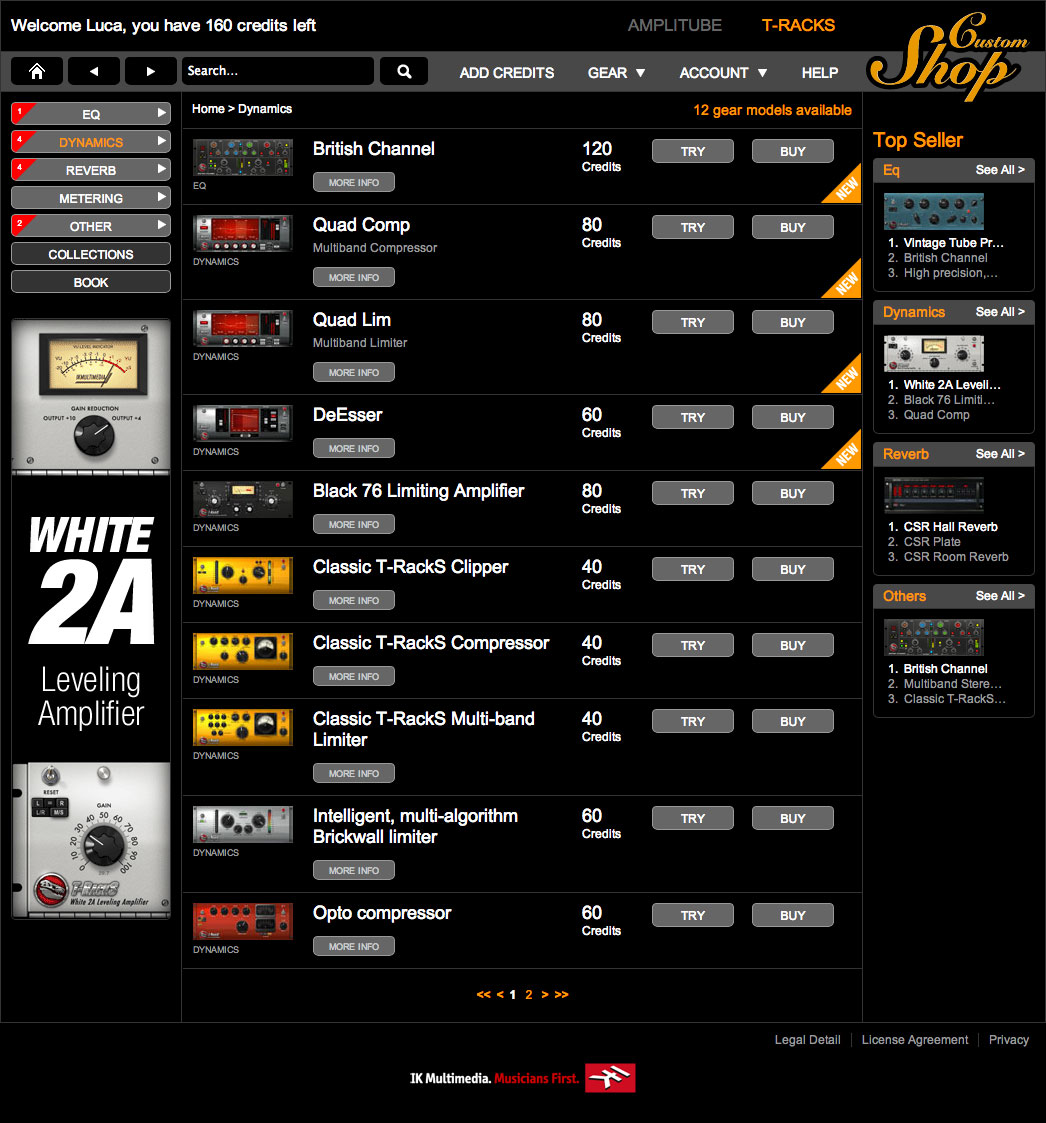Screen dimensions: 1046x1123
Task: Go forward with the right arrow button
Action: click(x=151, y=71)
